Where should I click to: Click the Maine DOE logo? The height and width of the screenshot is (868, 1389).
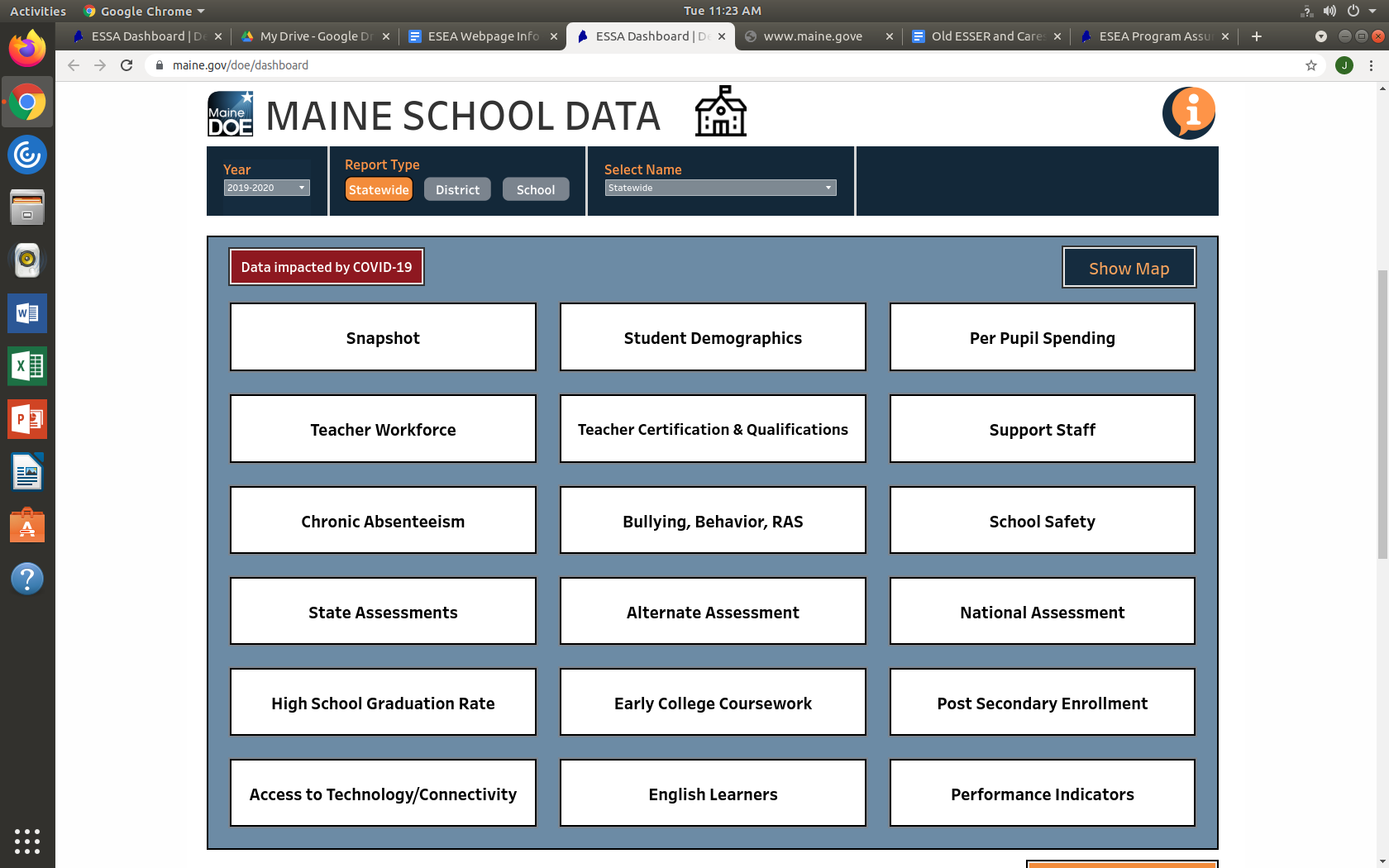(x=230, y=114)
